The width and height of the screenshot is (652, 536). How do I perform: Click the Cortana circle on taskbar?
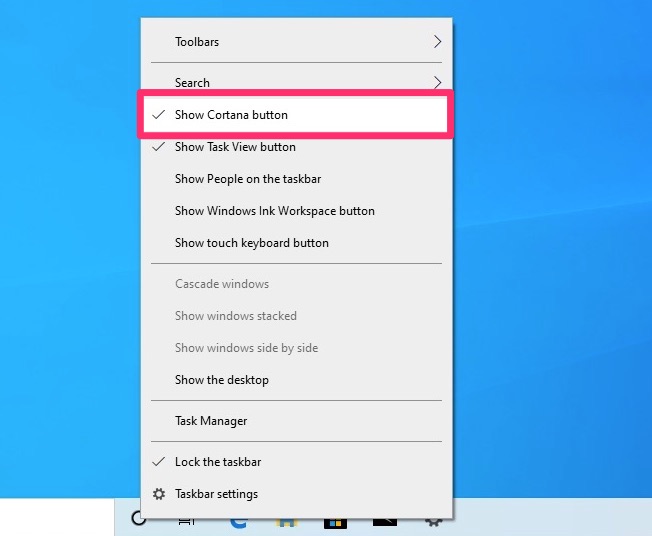pos(138,518)
